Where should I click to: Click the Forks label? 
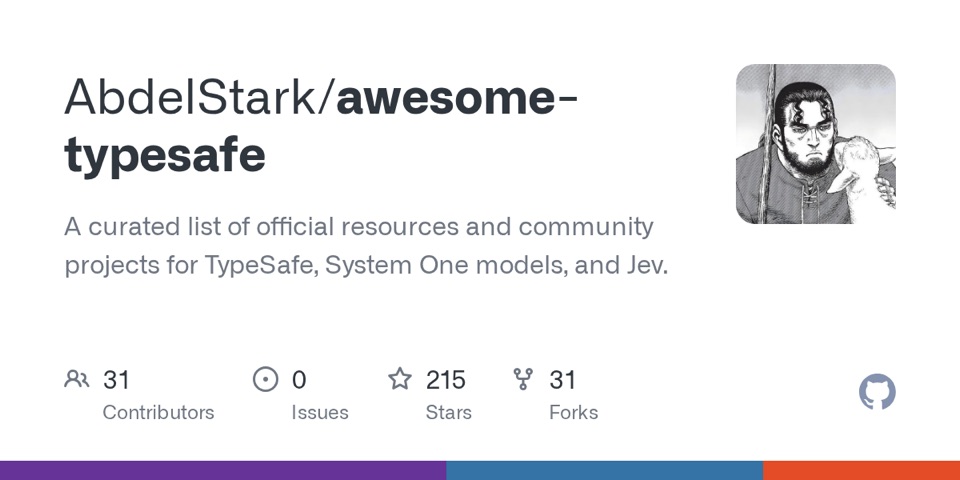(573, 413)
